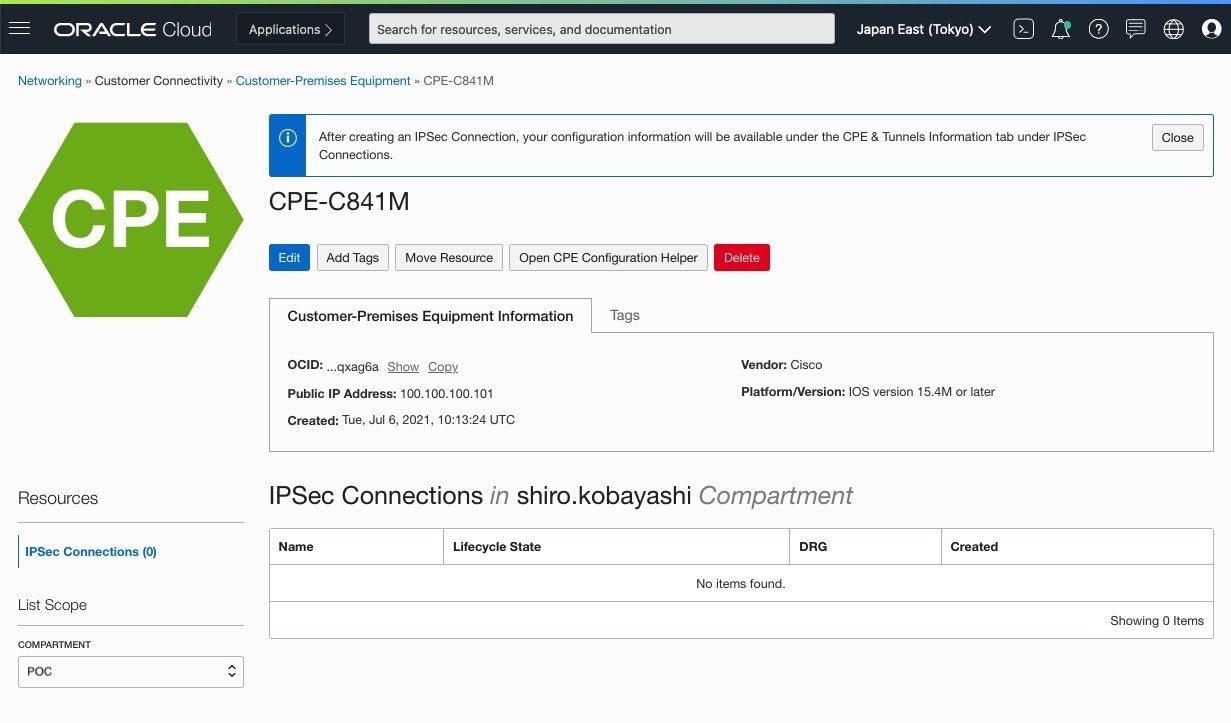This screenshot has height=723, width=1231.
Task: Launch Cloud Shell developer tools icon
Action: click(1023, 29)
